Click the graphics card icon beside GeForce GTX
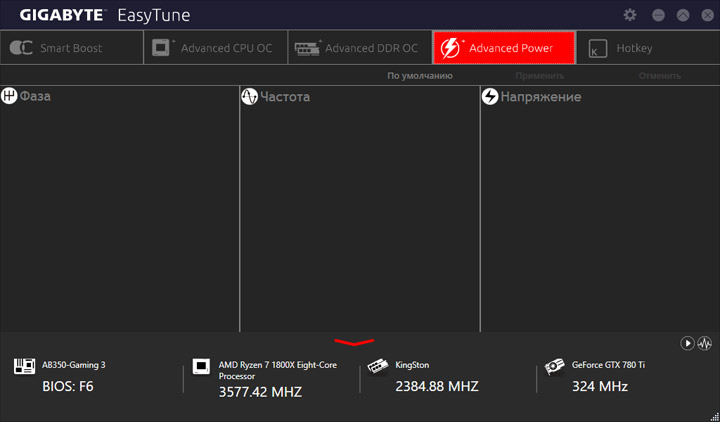720x422 pixels. [x=554, y=366]
